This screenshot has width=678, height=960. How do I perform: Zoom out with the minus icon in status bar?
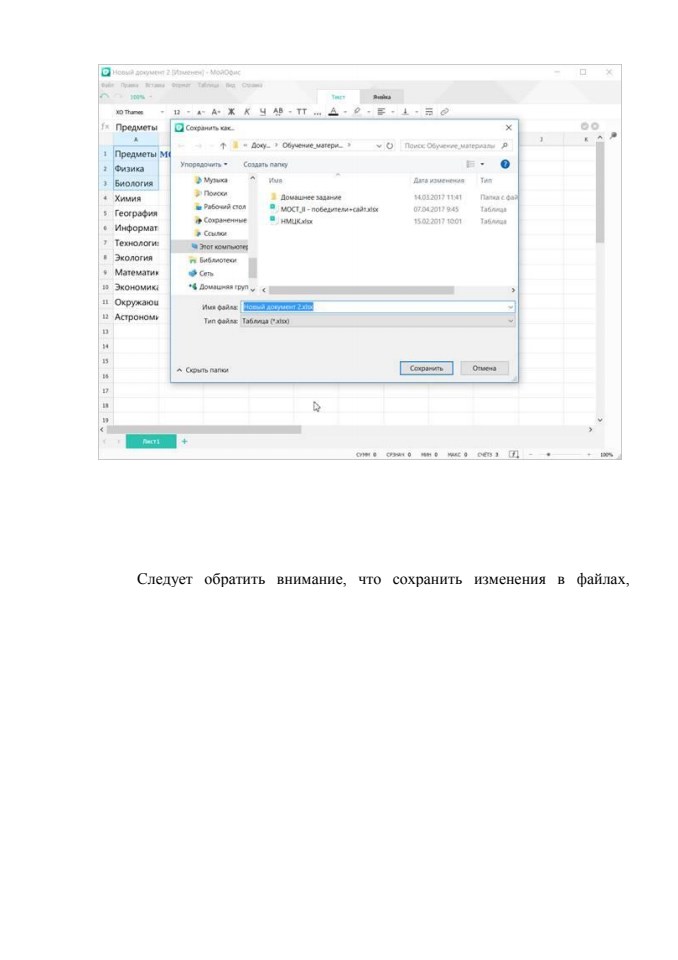point(530,455)
